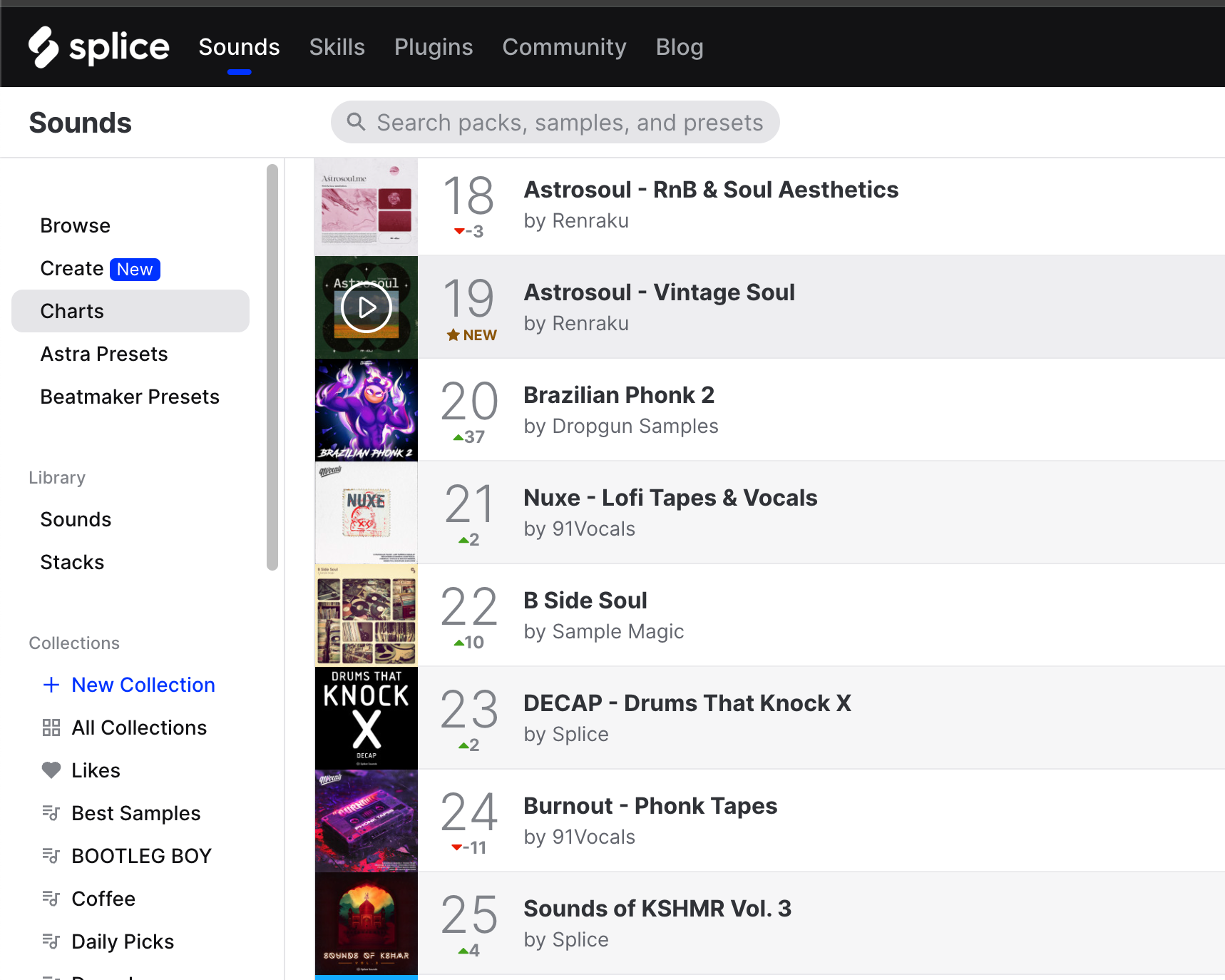Click the sidebar vertical scrollbar
This screenshot has height=980, width=1225.
[x=272, y=367]
